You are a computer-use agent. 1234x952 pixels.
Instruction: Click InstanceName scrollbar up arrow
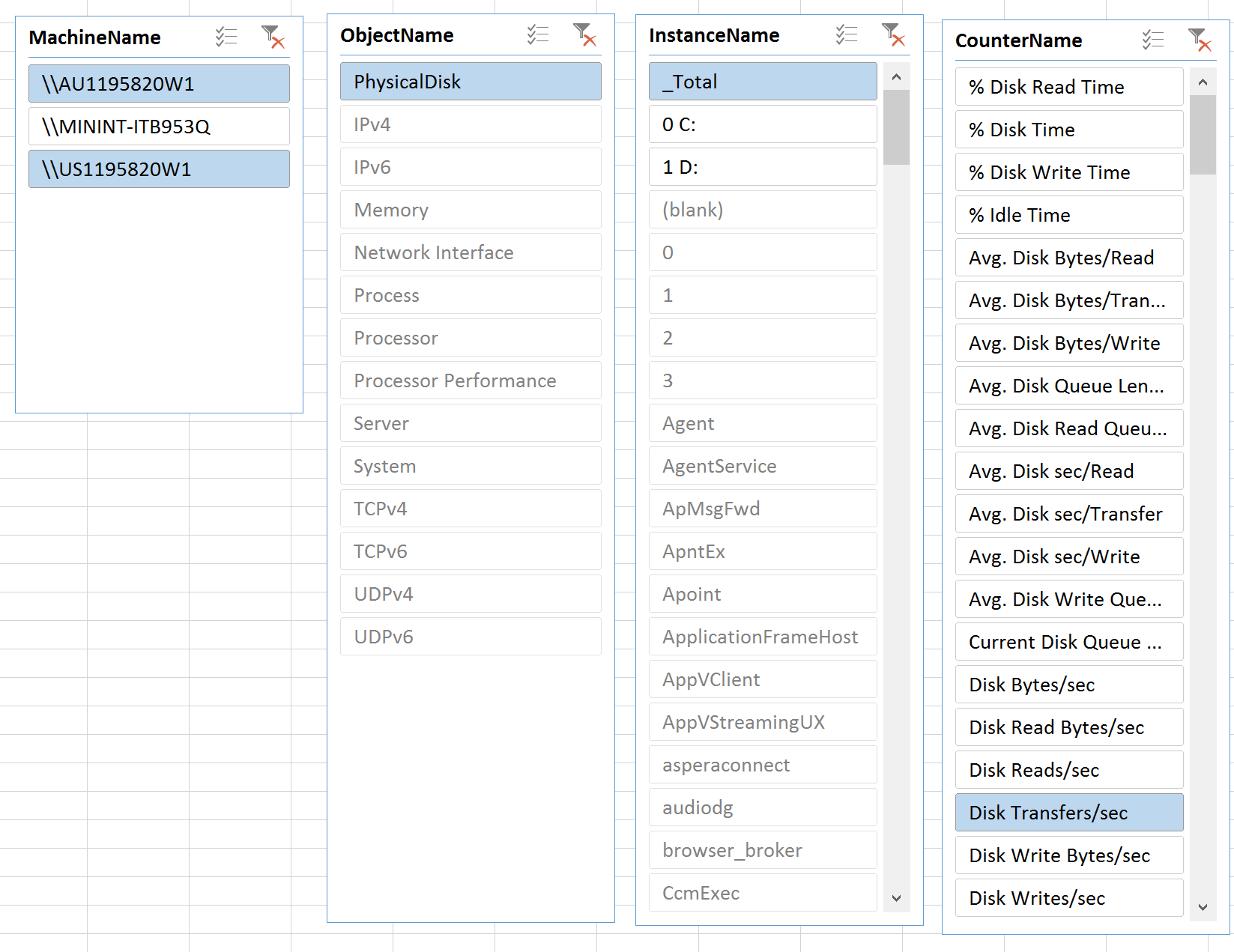pos(896,76)
